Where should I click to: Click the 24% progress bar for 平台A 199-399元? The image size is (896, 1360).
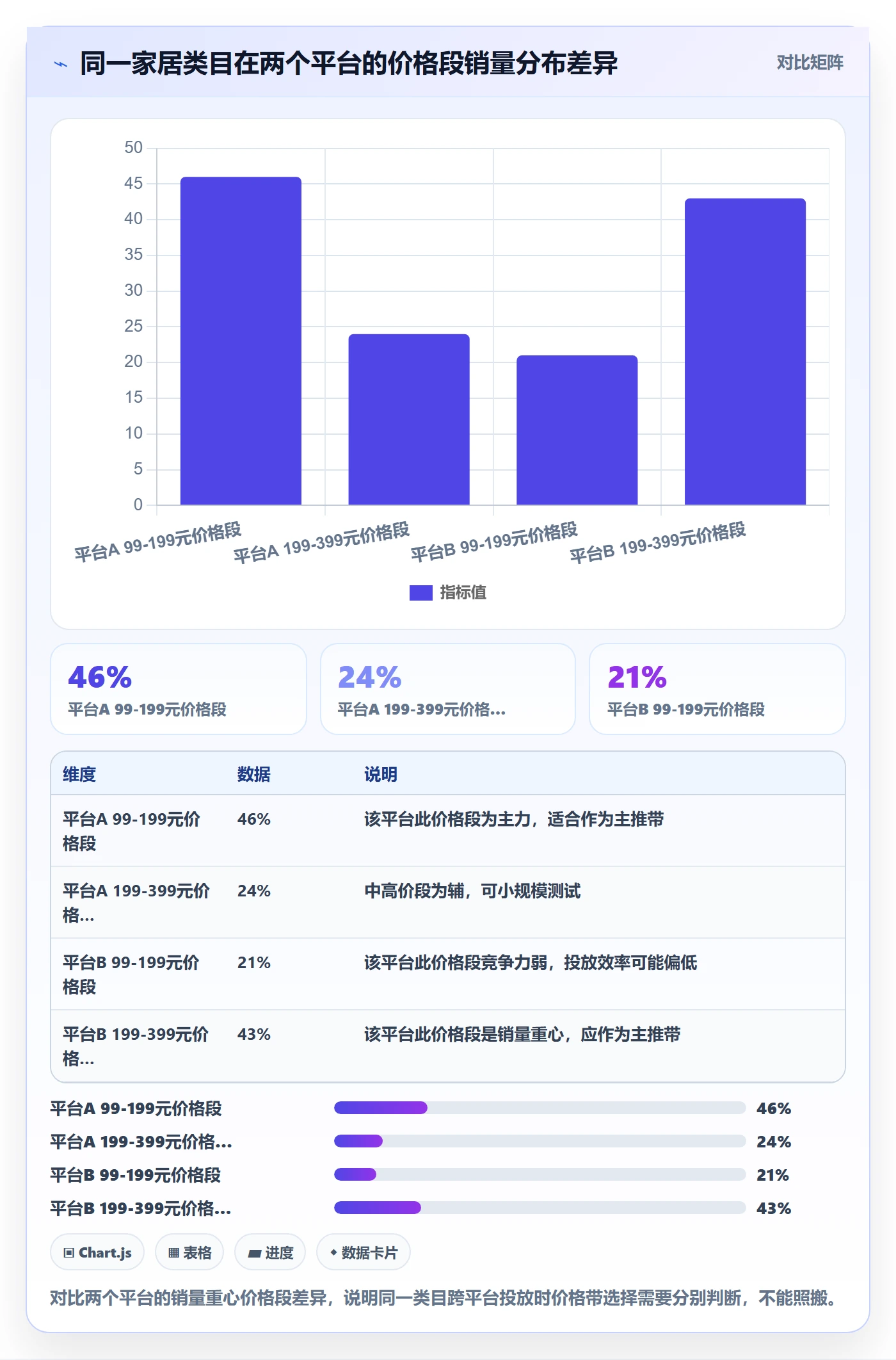click(x=540, y=1141)
